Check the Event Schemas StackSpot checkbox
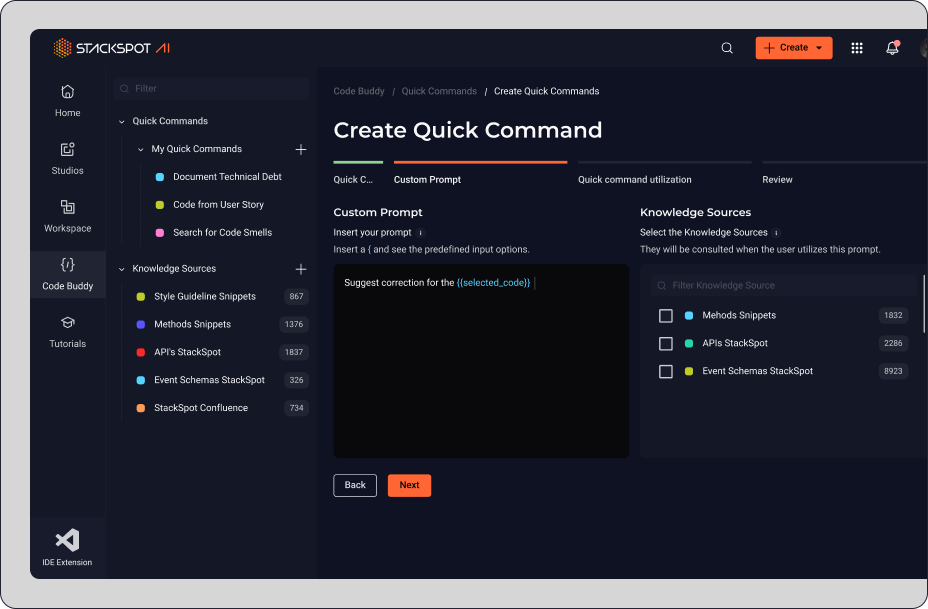The image size is (928, 609). pyautogui.click(x=666, y=371)
